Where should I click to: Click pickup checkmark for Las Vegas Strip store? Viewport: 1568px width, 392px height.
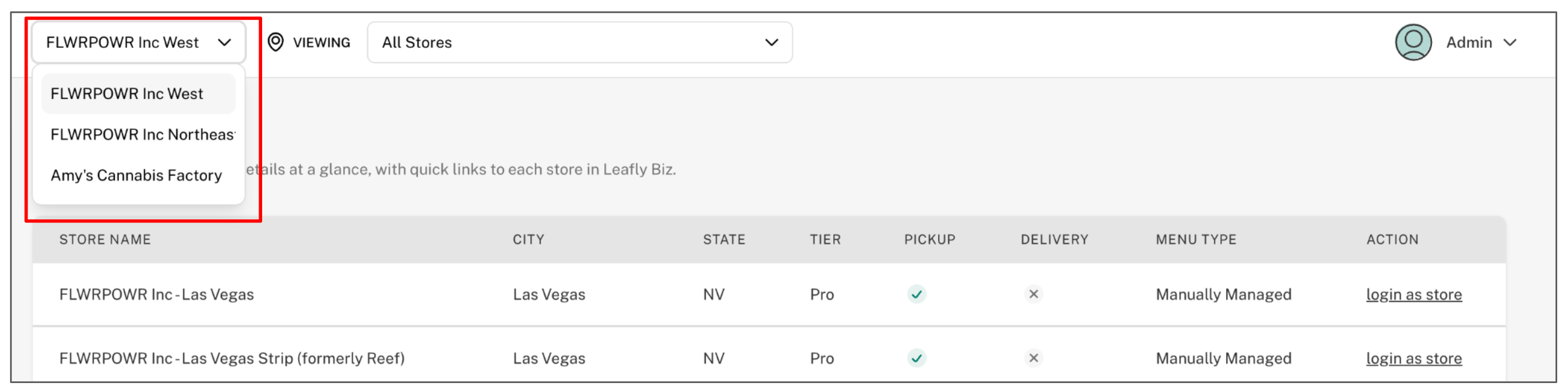click(916, 358)
